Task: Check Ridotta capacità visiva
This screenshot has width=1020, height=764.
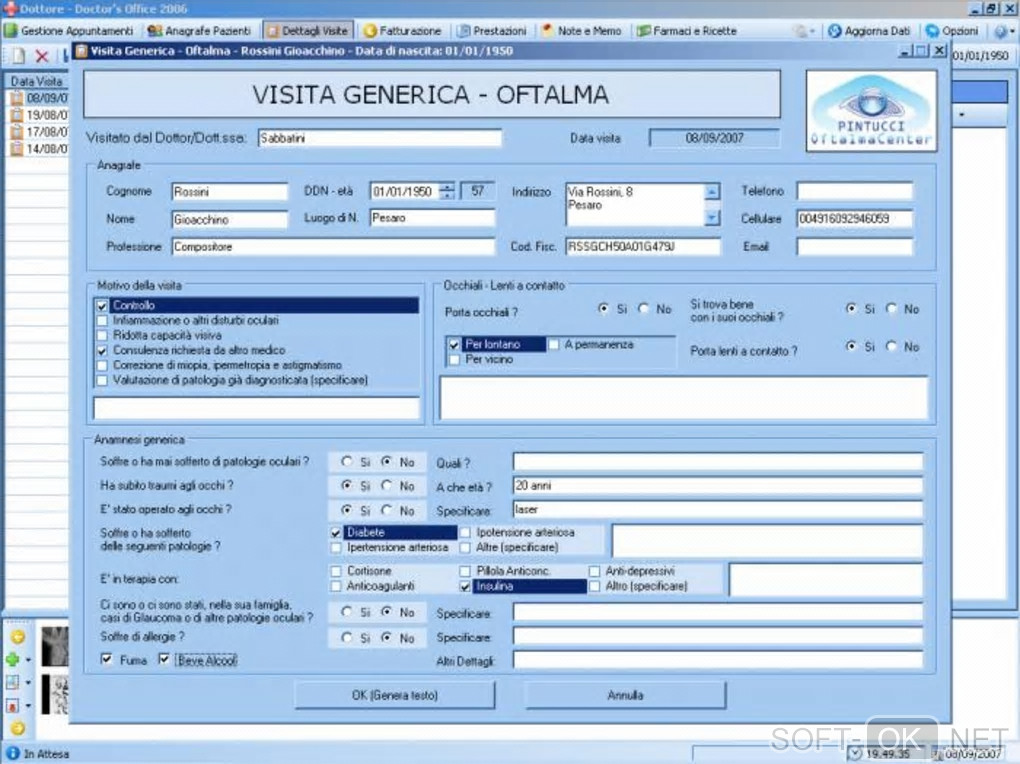Action: click(102, 336)
